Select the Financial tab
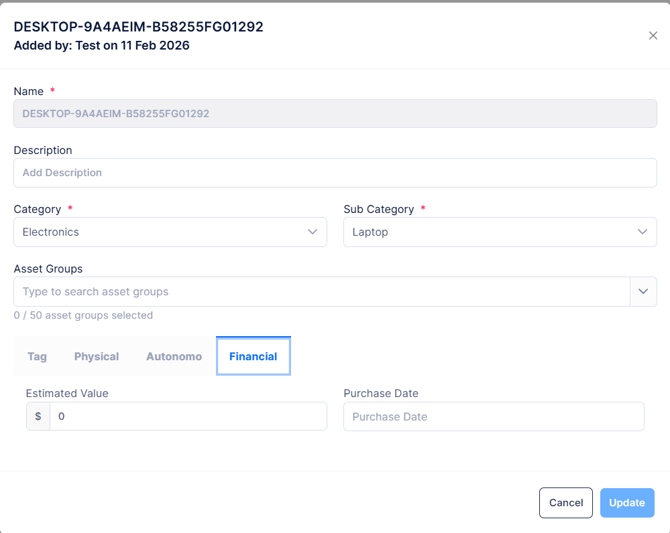The image size is (670, 533). [253, 356]
